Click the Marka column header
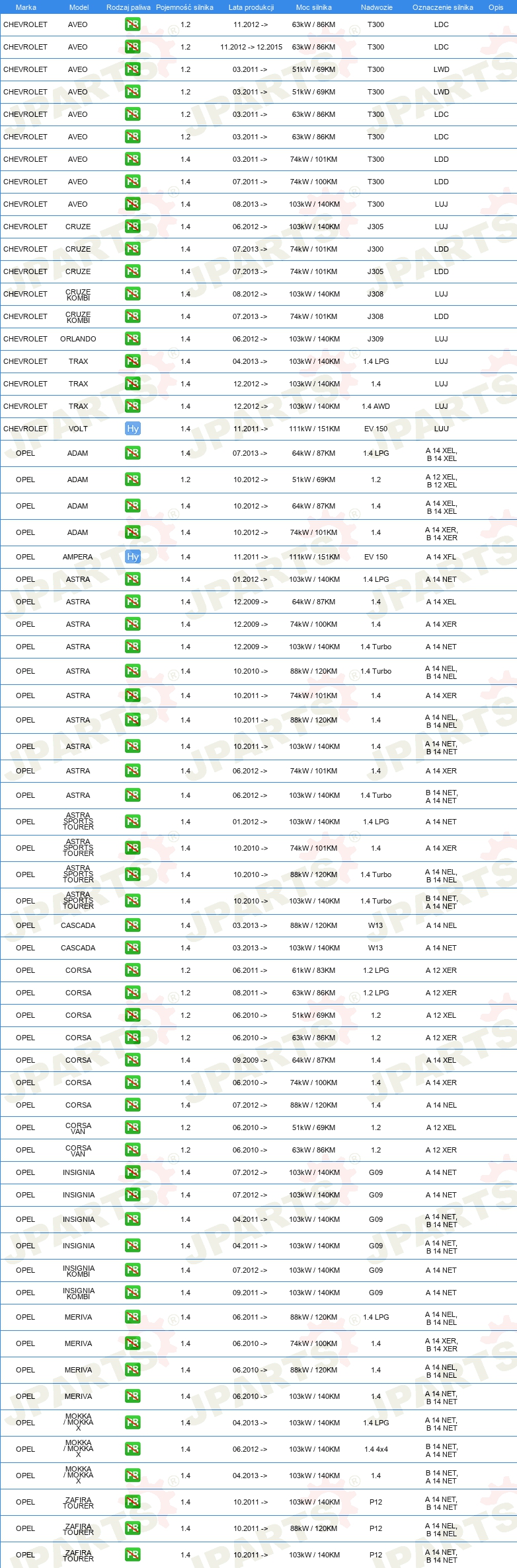Image resolution: width=517 pixels, height=1568 pixels. (26, 7)
